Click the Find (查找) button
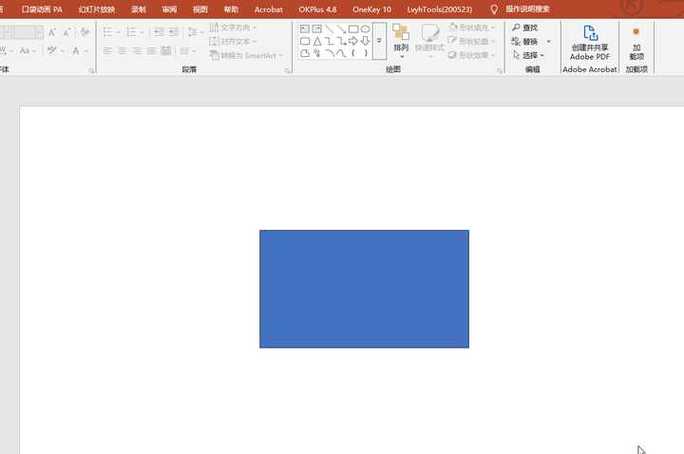The width and height of the screenshot is (684, 454). (x=525, y=27)
